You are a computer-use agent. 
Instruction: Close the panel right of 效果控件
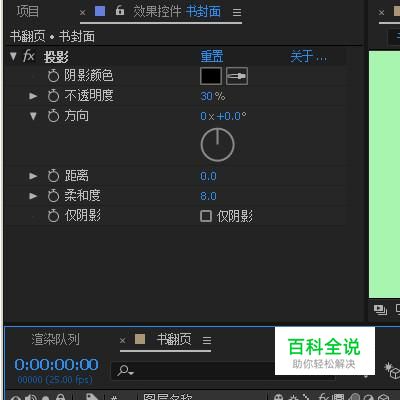pos(381,13)
